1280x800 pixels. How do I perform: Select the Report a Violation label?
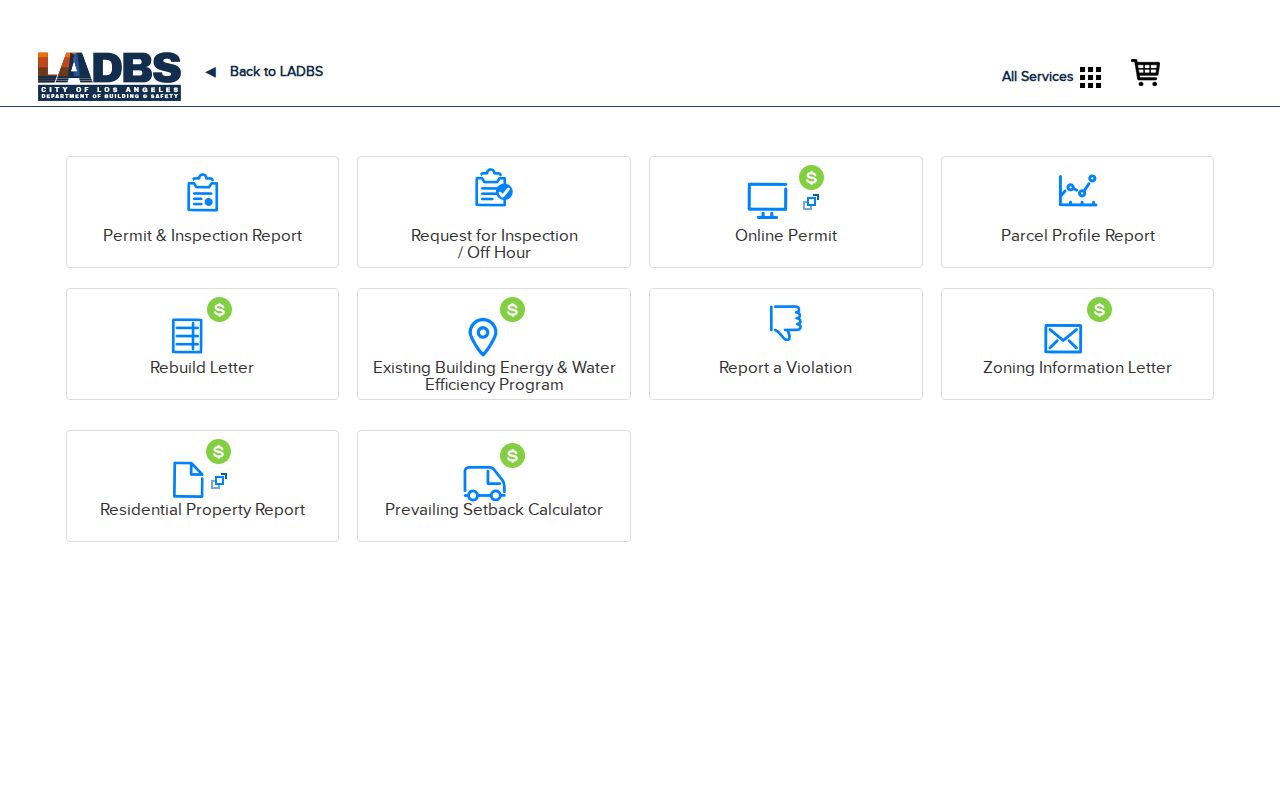[786, 368]
